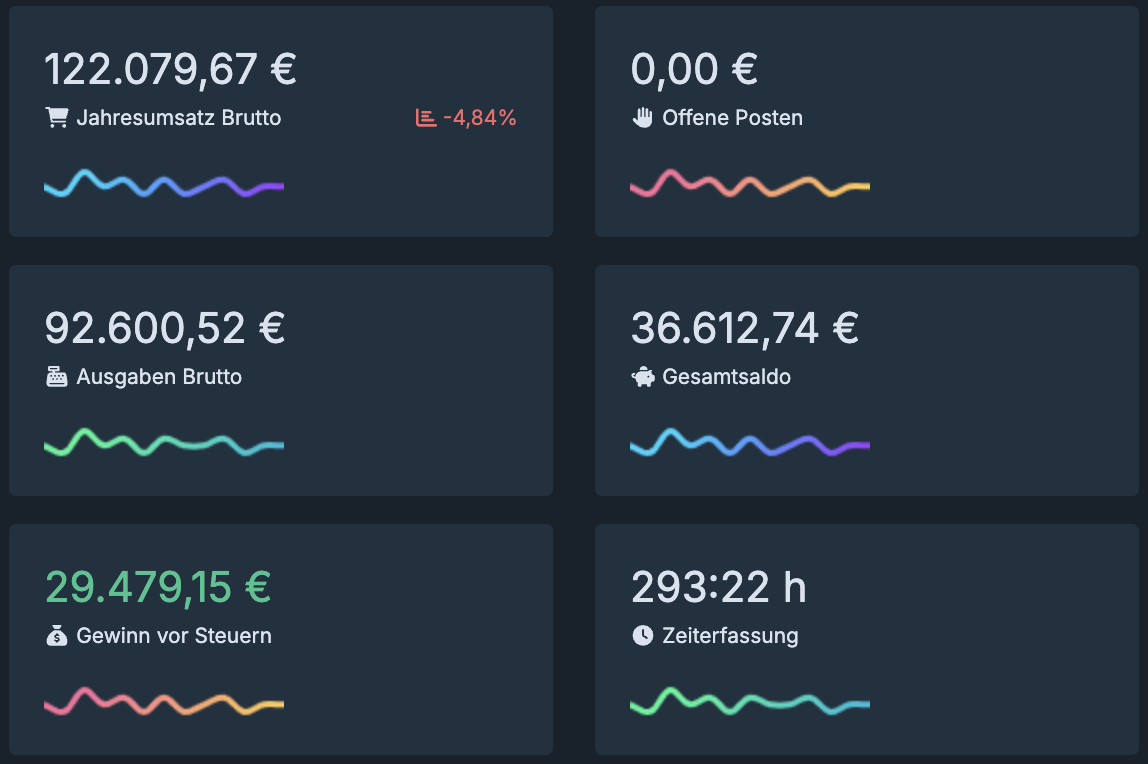Screen dimensions: 1148x764
Task: Click the sparkline below Zeiterfassung
Action: tap(749, 703)
